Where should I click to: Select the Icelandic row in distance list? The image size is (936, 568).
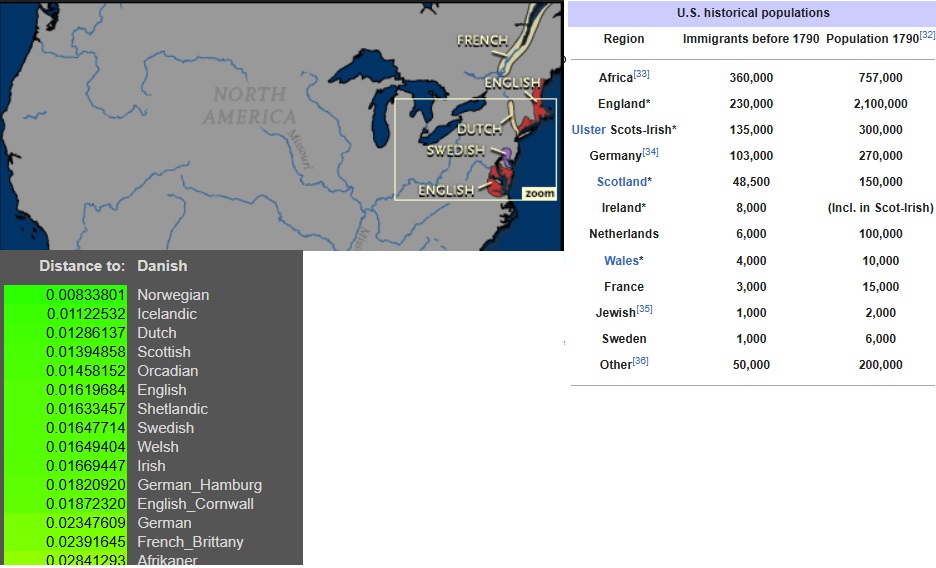tap(153, 314)
